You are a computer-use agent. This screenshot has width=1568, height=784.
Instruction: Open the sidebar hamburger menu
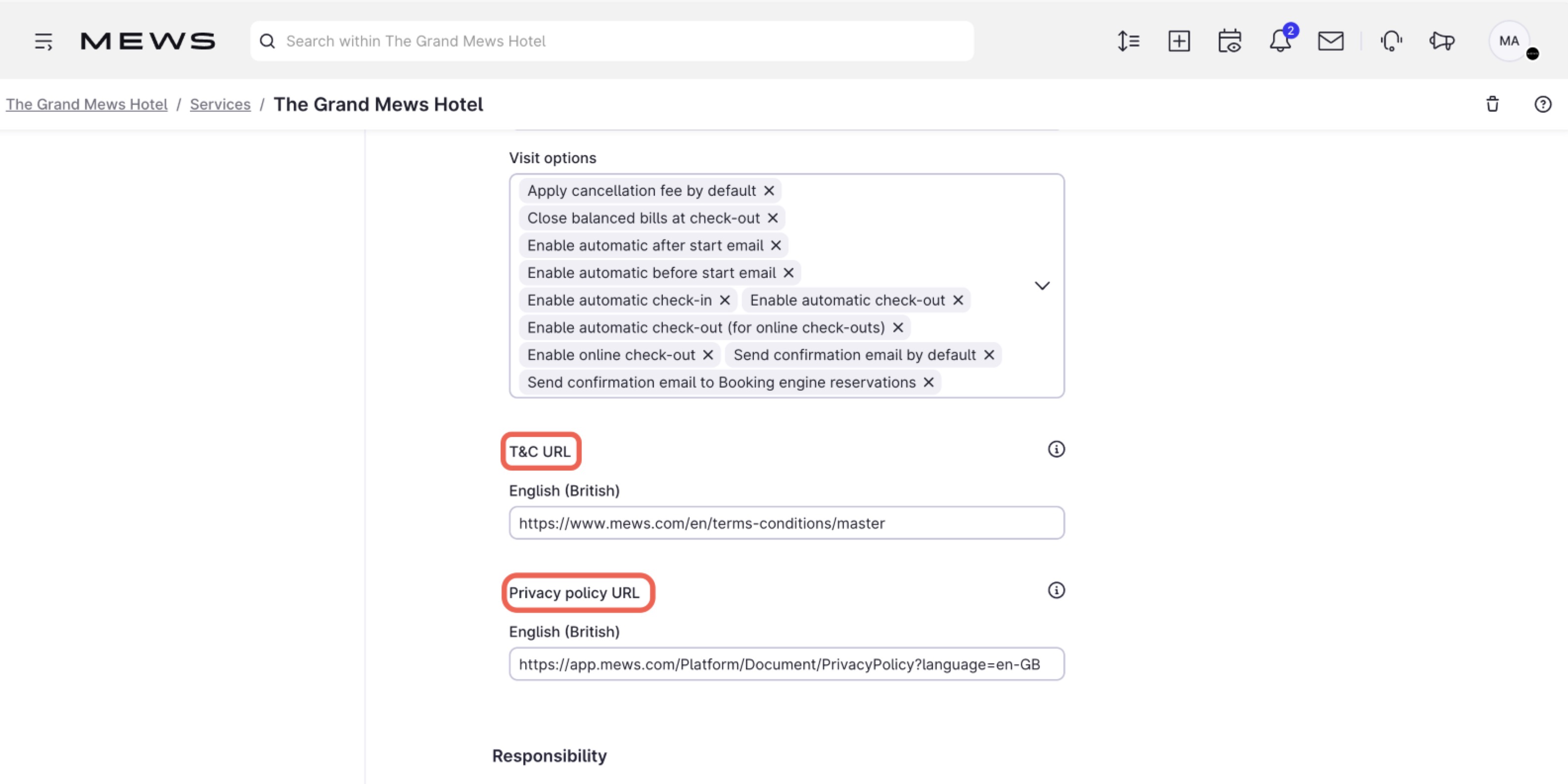[43, 41]
